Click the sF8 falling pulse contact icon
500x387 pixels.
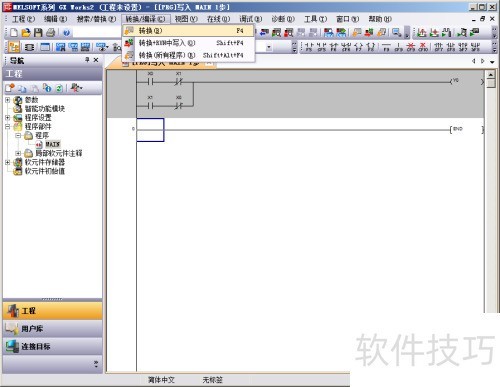click(x=451, y=47)
